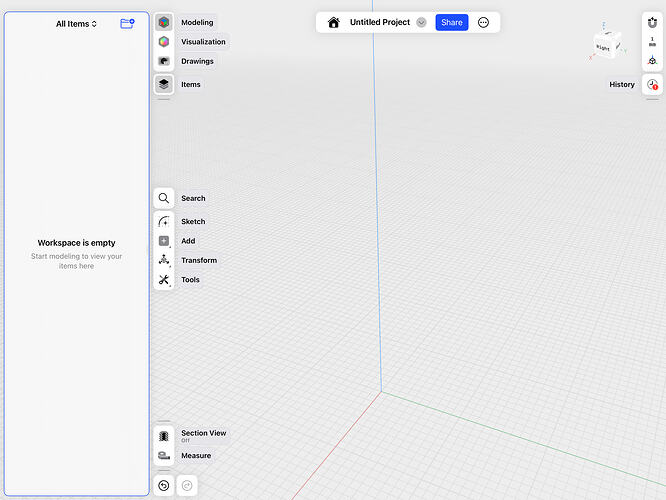
Task: Open the Tools menu
Action: (x=164, y=280)
